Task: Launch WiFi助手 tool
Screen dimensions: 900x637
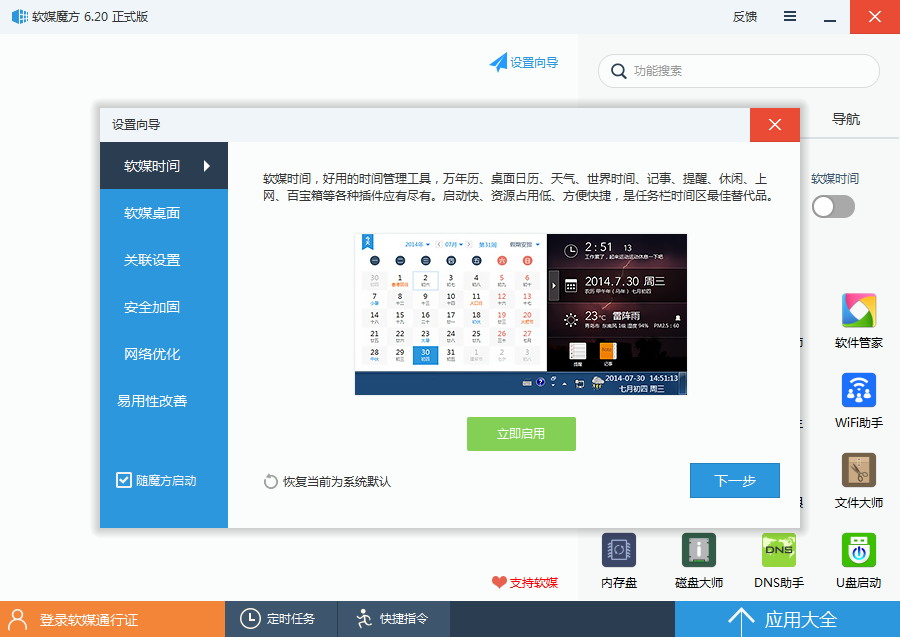Action: [858, 391]
